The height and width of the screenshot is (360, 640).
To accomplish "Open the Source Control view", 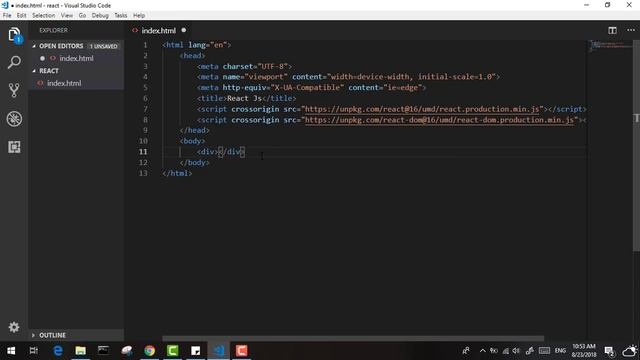I will point(14,90).
